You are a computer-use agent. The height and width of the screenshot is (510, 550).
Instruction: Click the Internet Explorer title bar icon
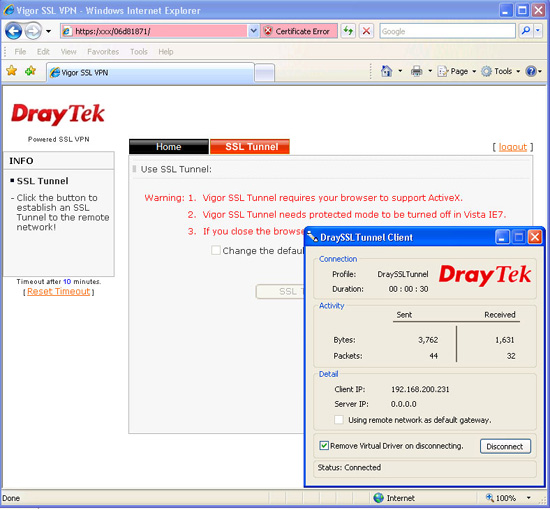click(8, 10)
